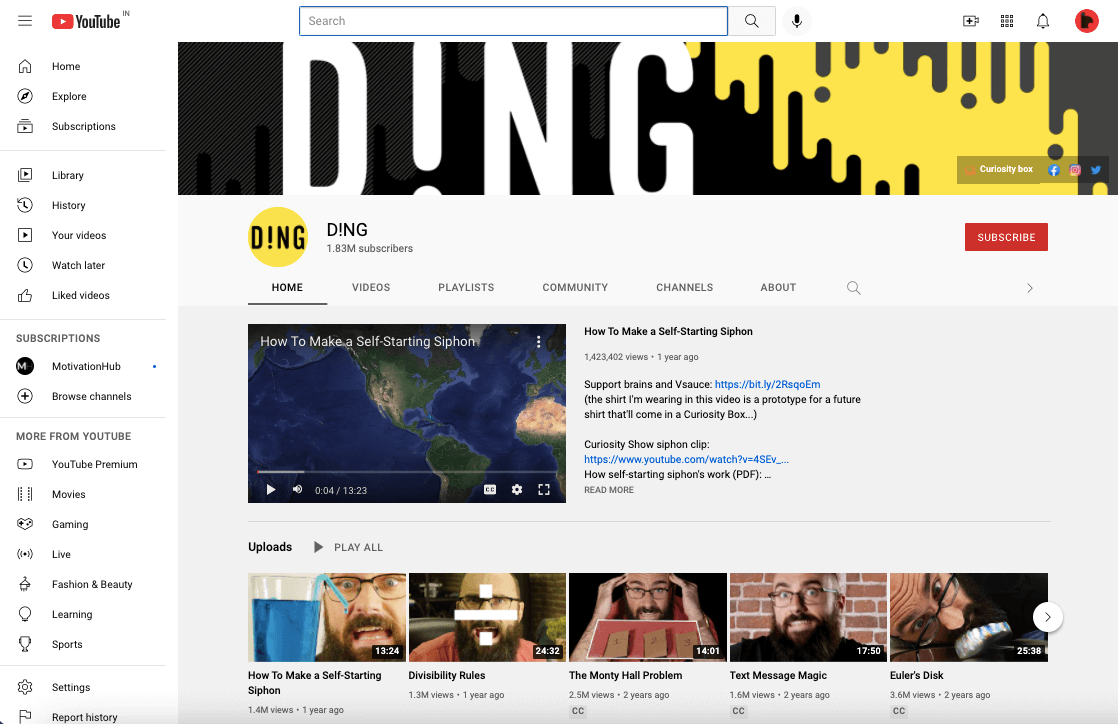The width and height of the screenshot is (1118, 724).
Task: Open Sports in sidebar
Action: point(83,644)
